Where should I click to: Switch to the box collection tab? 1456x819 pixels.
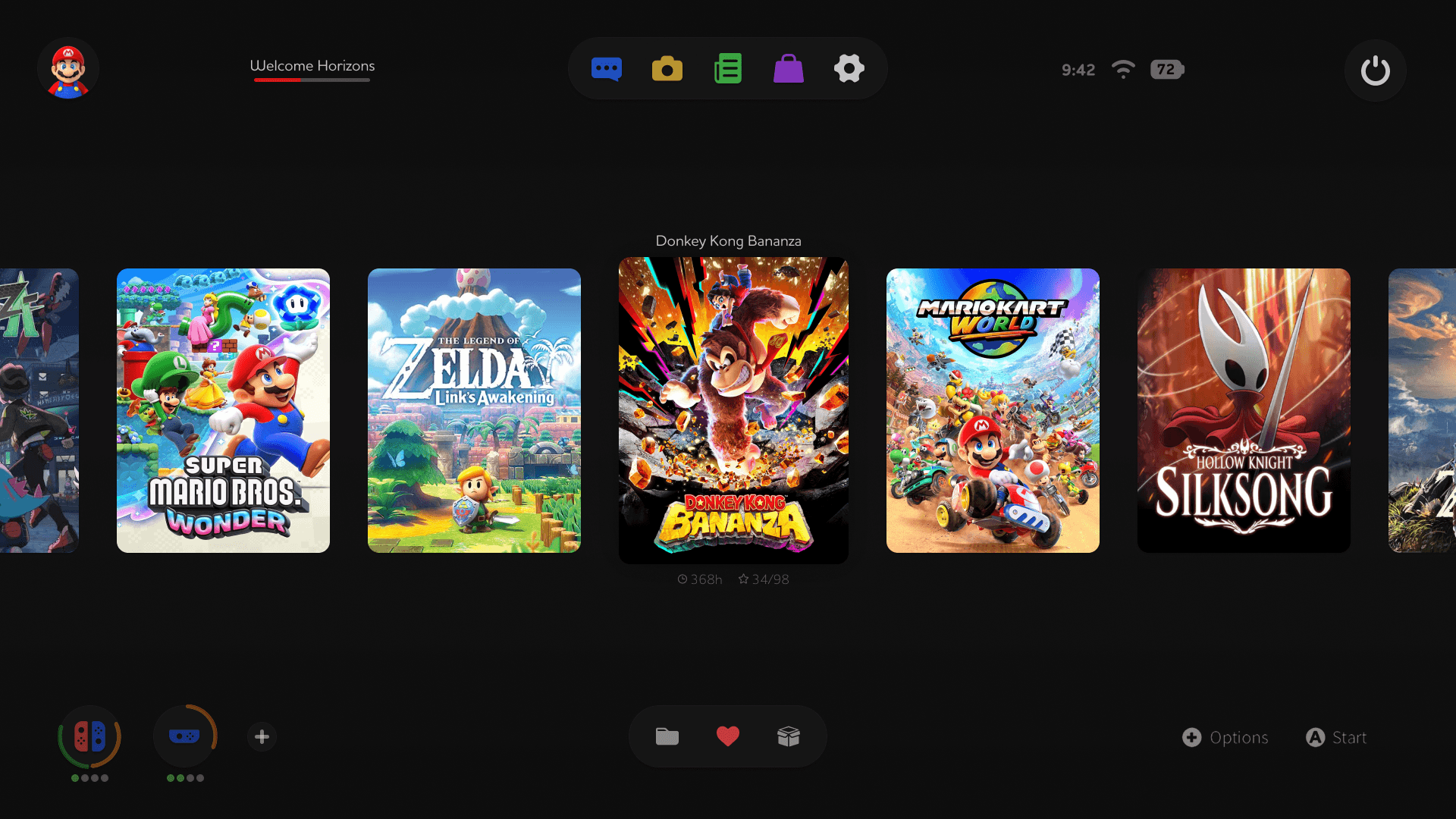coord(789,736)
